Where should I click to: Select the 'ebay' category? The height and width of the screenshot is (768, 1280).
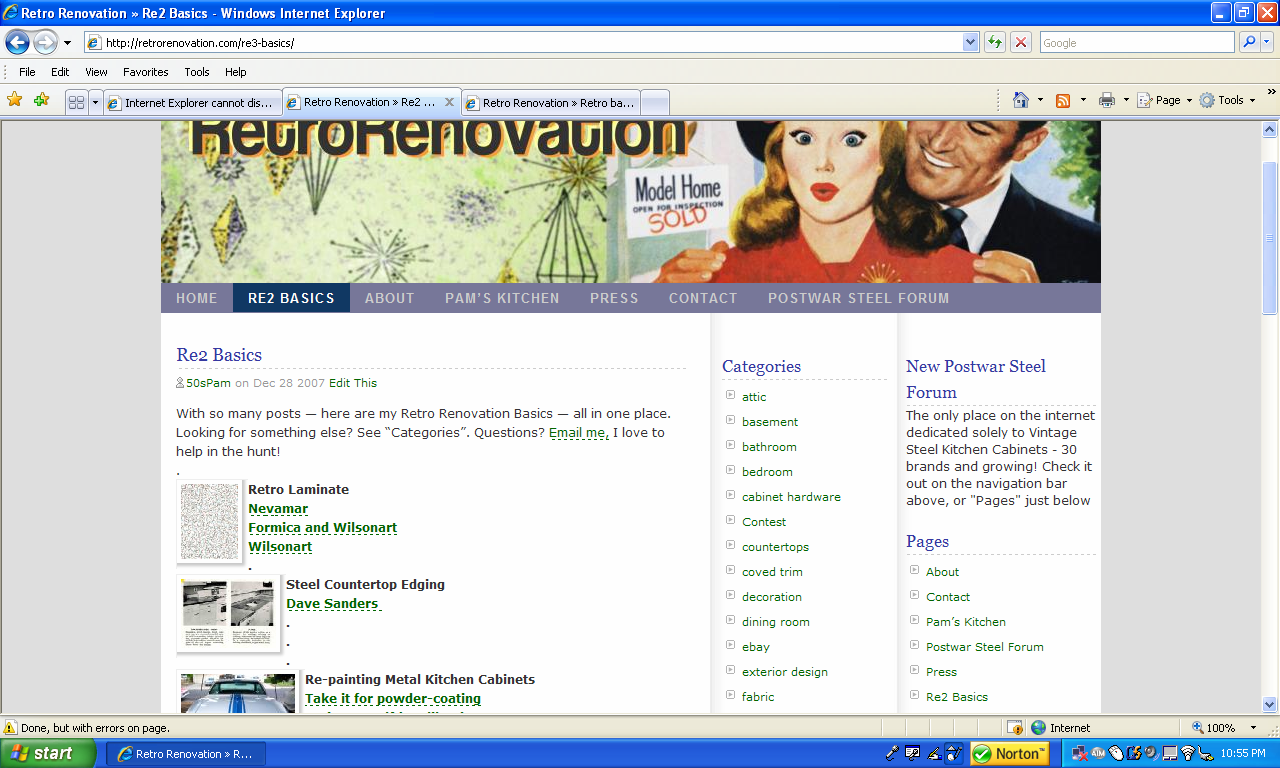point(755,647)
